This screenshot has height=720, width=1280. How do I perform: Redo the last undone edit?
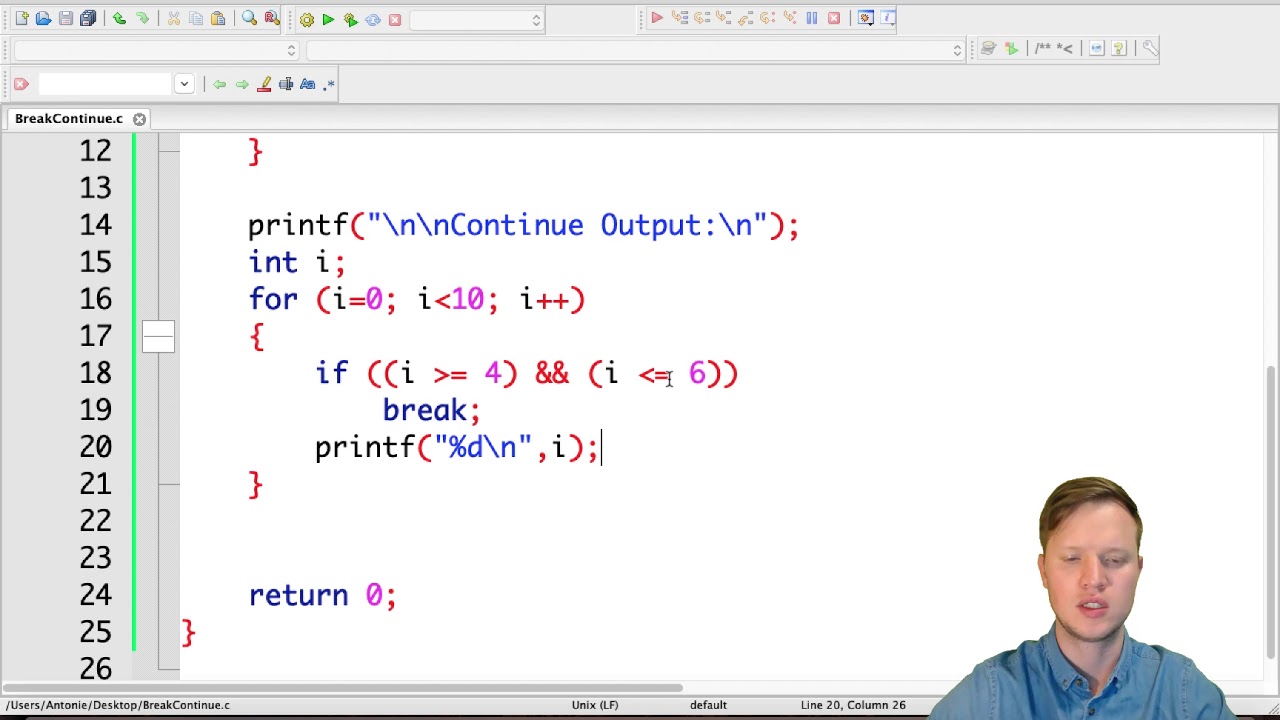[142, 19]
